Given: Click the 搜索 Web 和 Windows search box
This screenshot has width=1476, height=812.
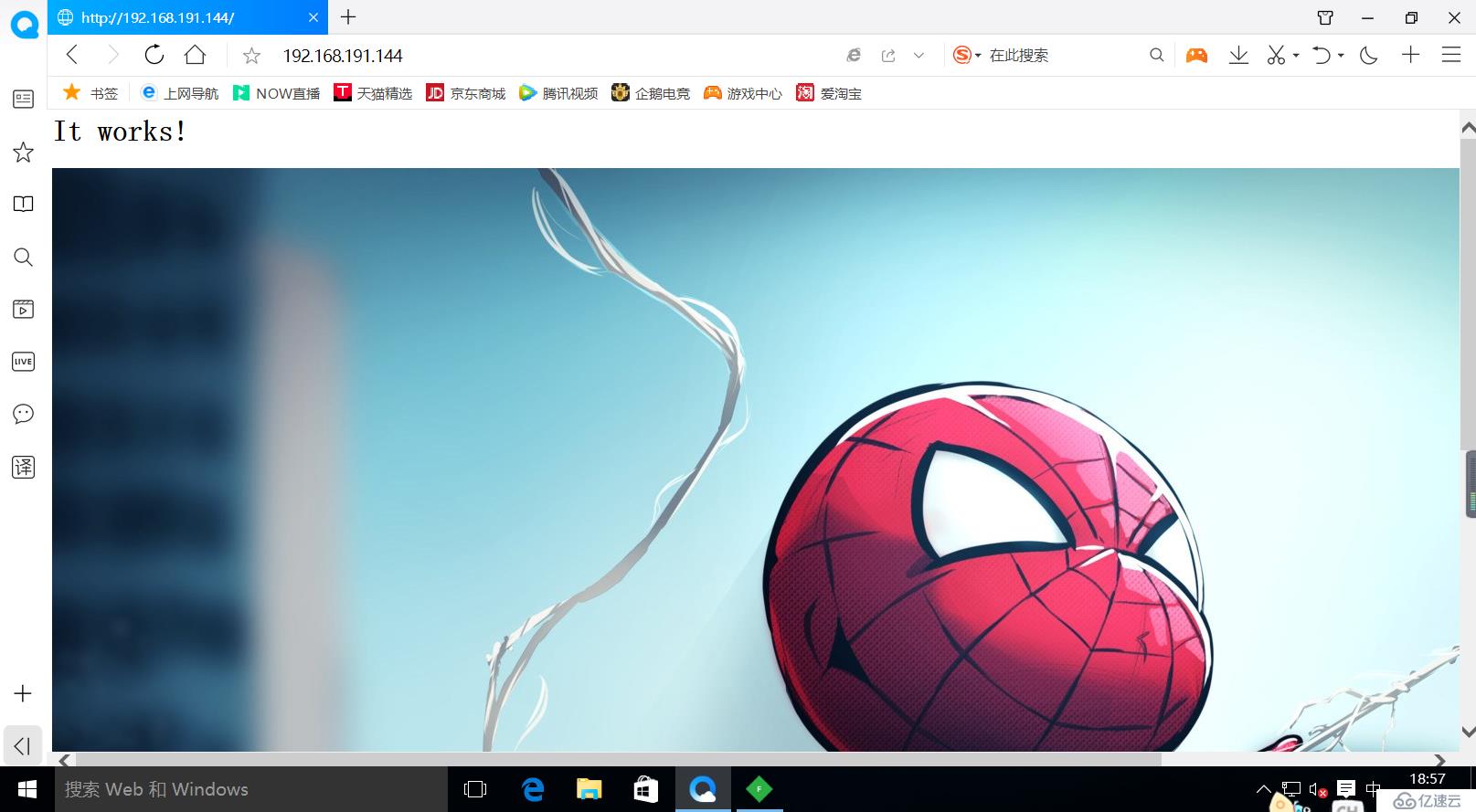Looking at the screenshot, I should 250,789.
